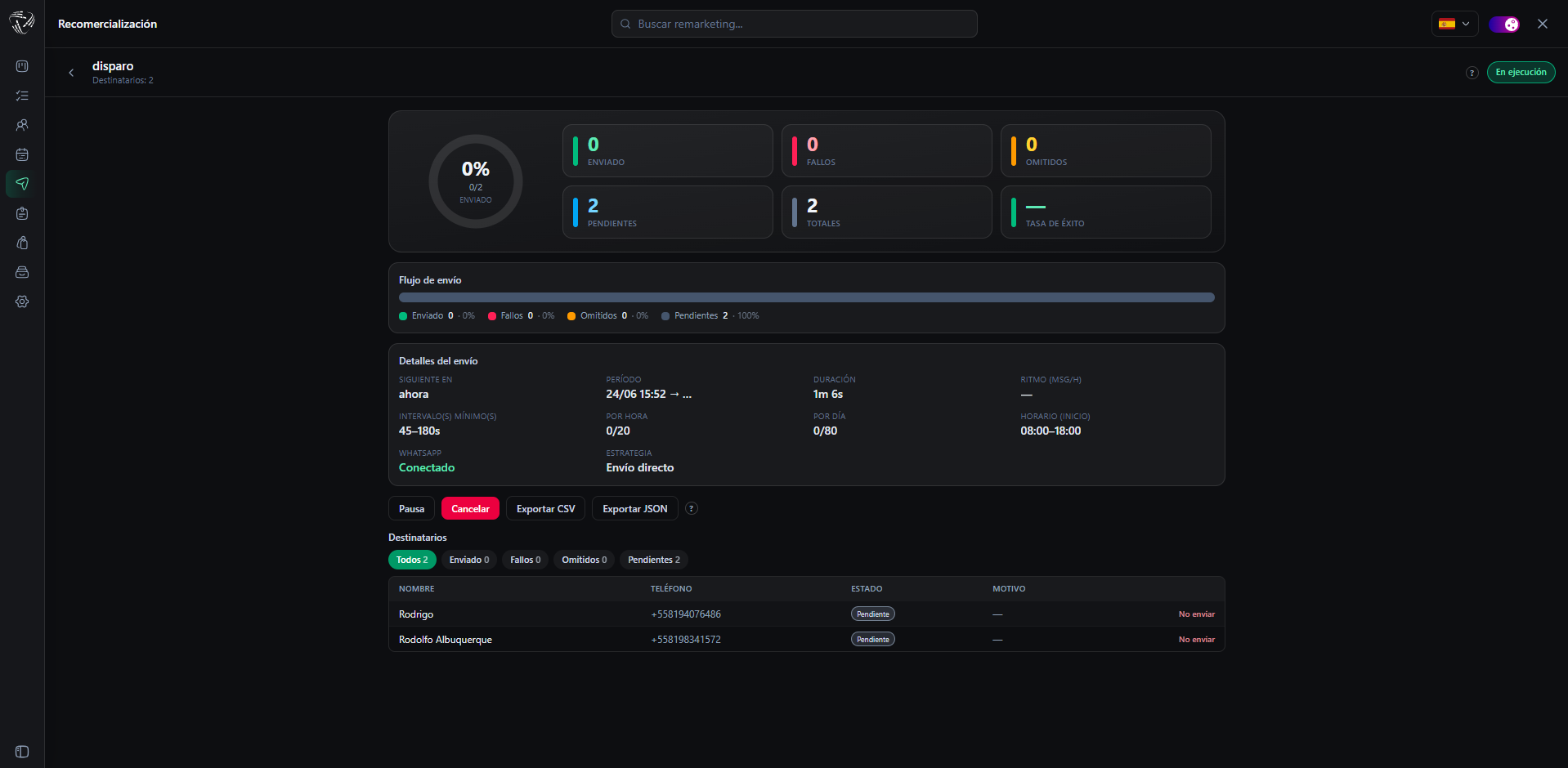The image size is (1568, 768).
Task: Click the Tasa de éxito card
Action: click(1106, 212)
